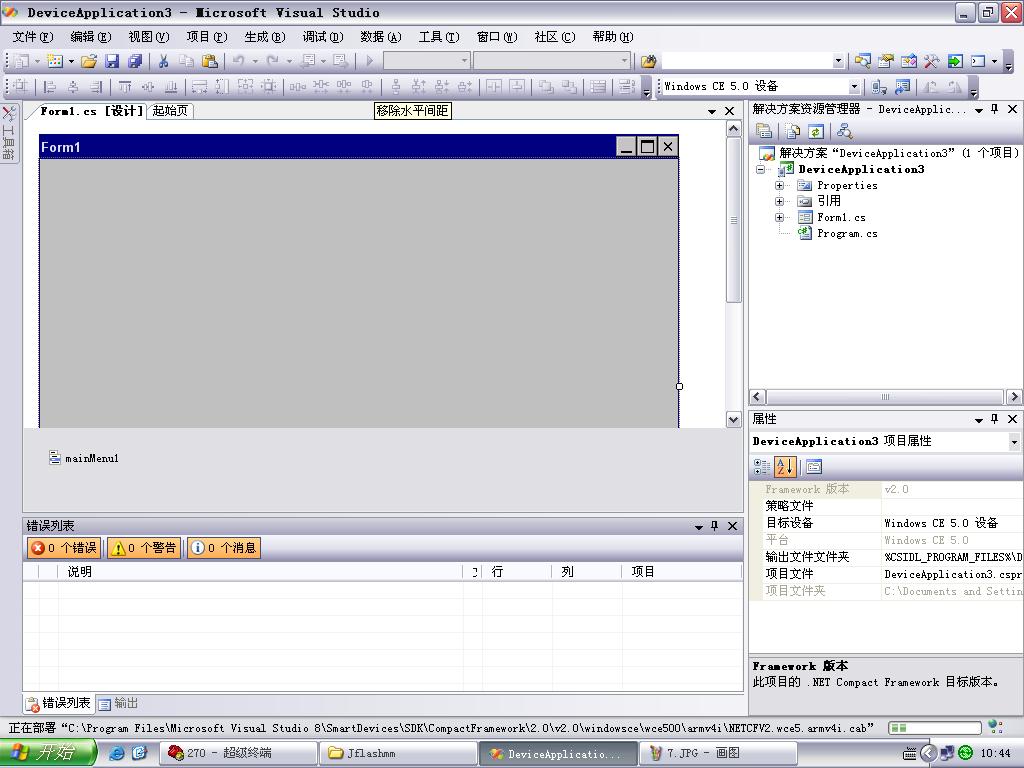Viewport: 1024px width, 768px height.
Task: Click the Add New Item toolbar icon
Action: 55,61
